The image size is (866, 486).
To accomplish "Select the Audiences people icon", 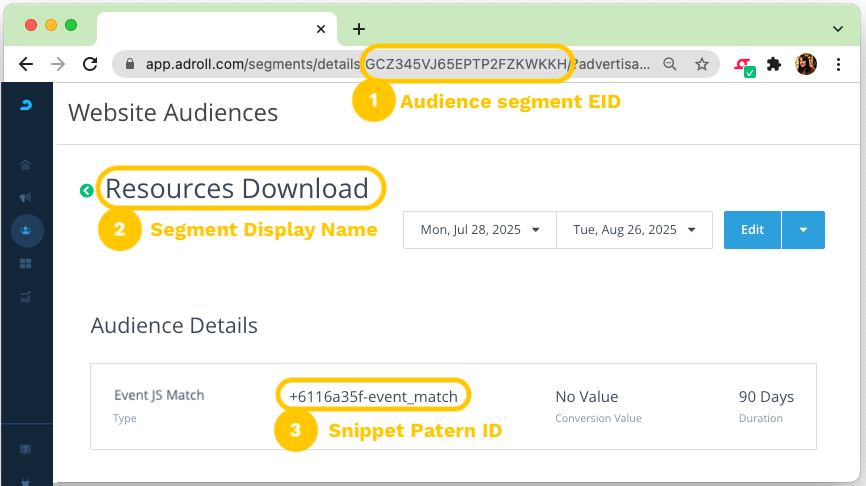I will 26,230.
